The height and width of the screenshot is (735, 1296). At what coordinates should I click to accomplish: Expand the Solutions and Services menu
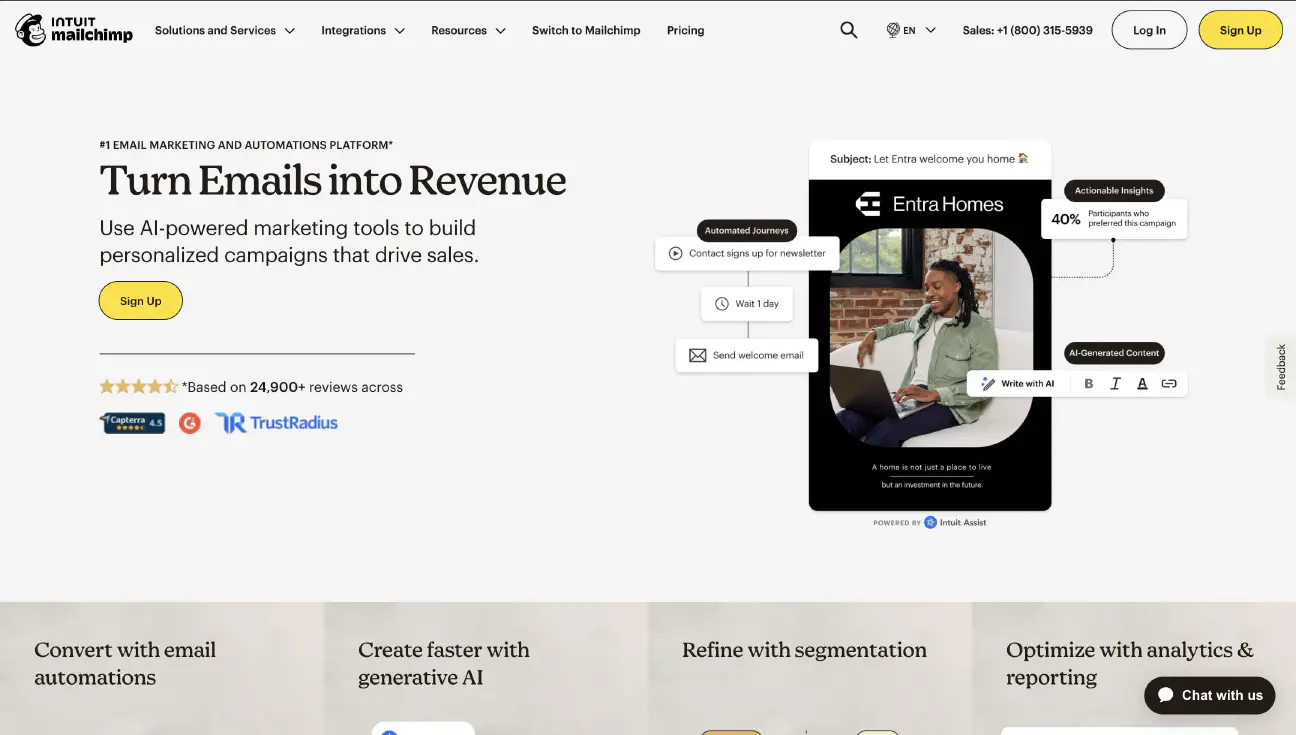[x=225, y=31]
